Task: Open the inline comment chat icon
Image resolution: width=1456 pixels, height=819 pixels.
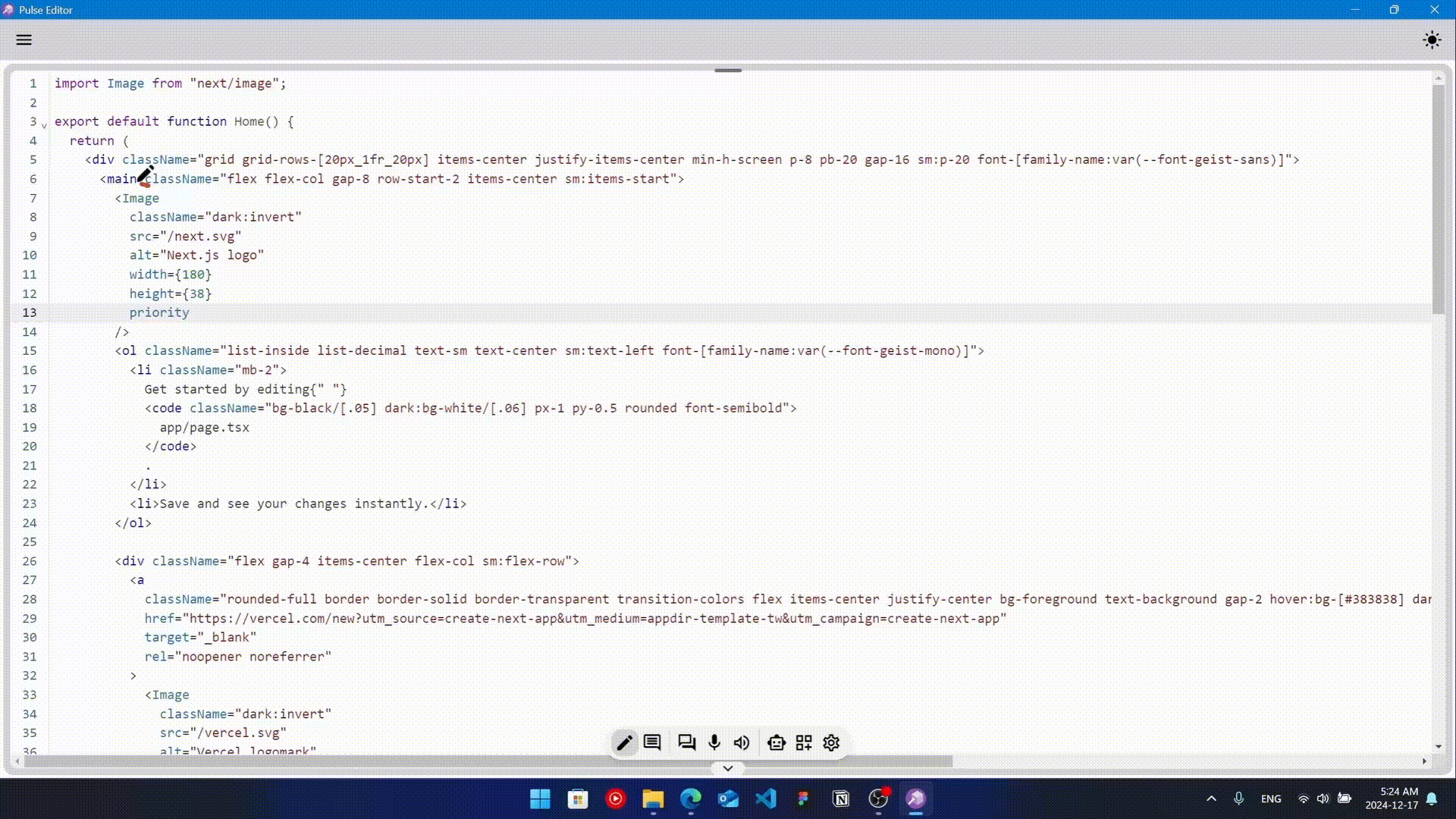Action: 652,743
